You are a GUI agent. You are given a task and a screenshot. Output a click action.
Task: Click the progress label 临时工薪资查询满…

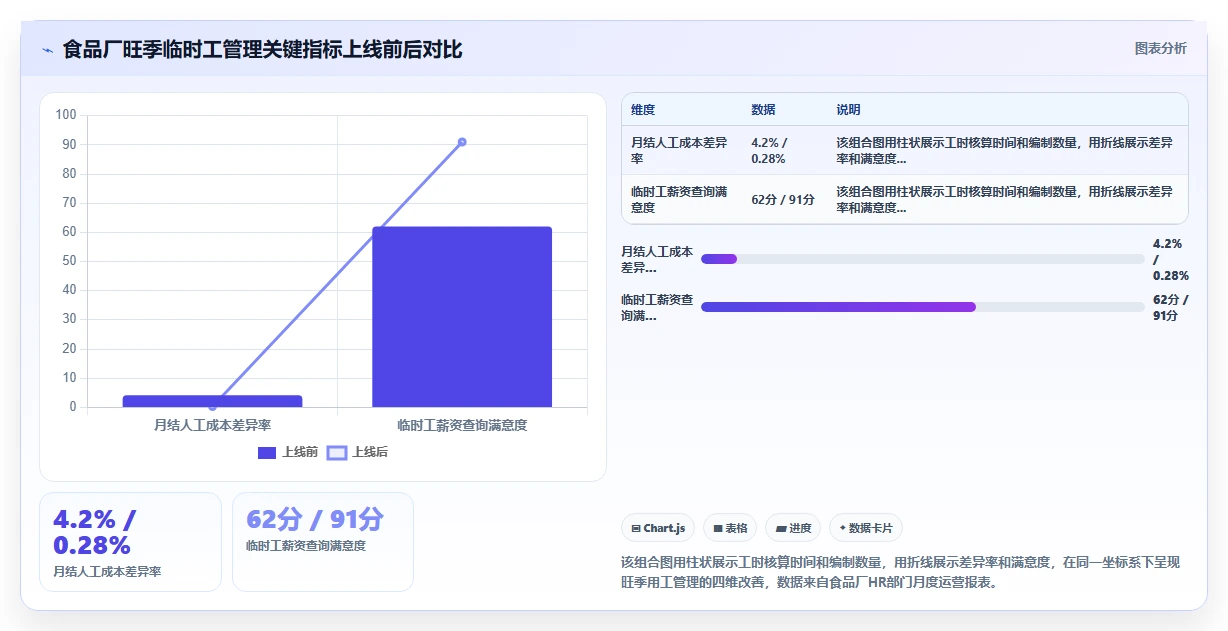click(657, 307)
